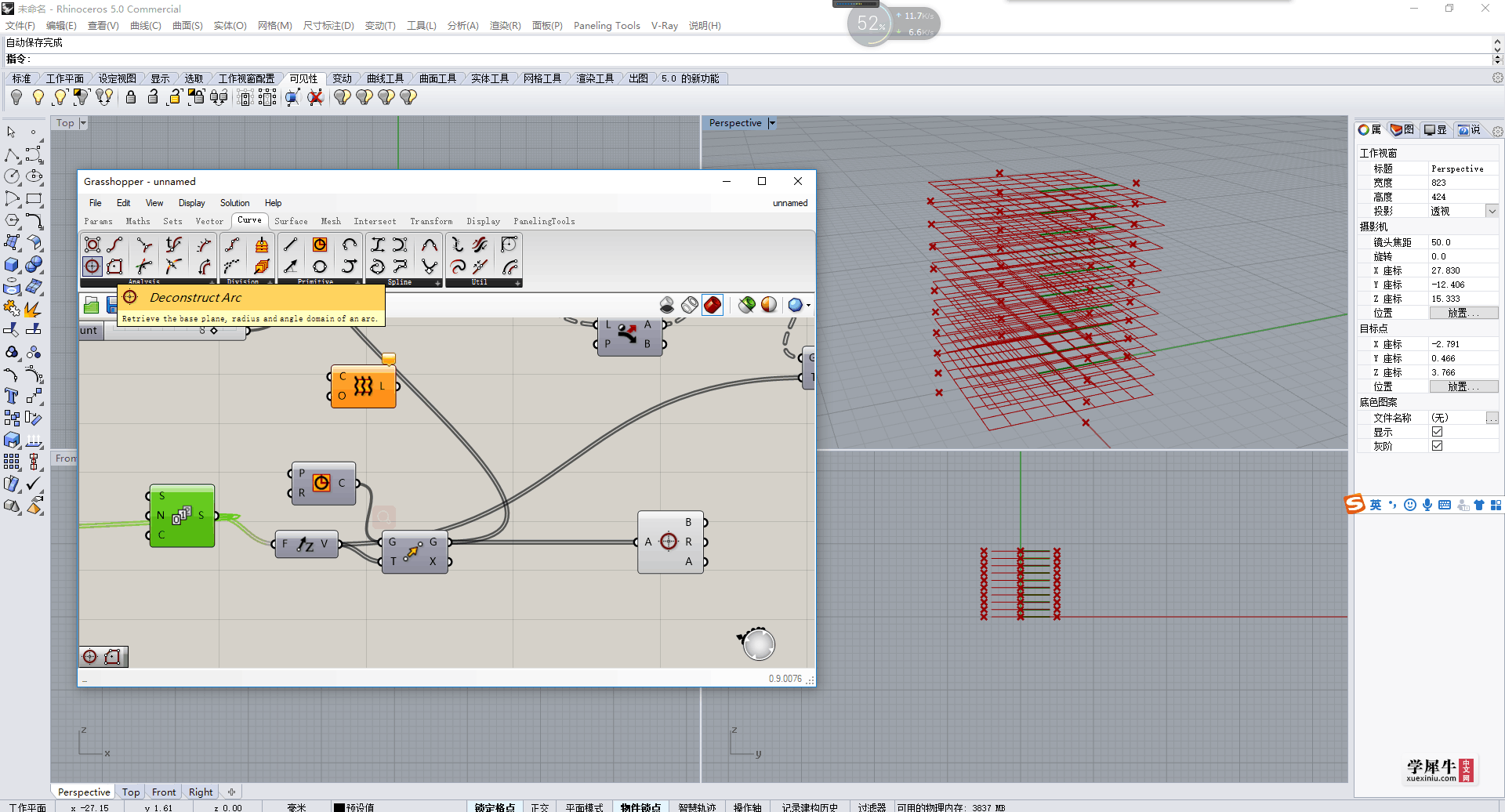Open the Perspective viewport title dropdown arrow

click(x=772, y=123)
